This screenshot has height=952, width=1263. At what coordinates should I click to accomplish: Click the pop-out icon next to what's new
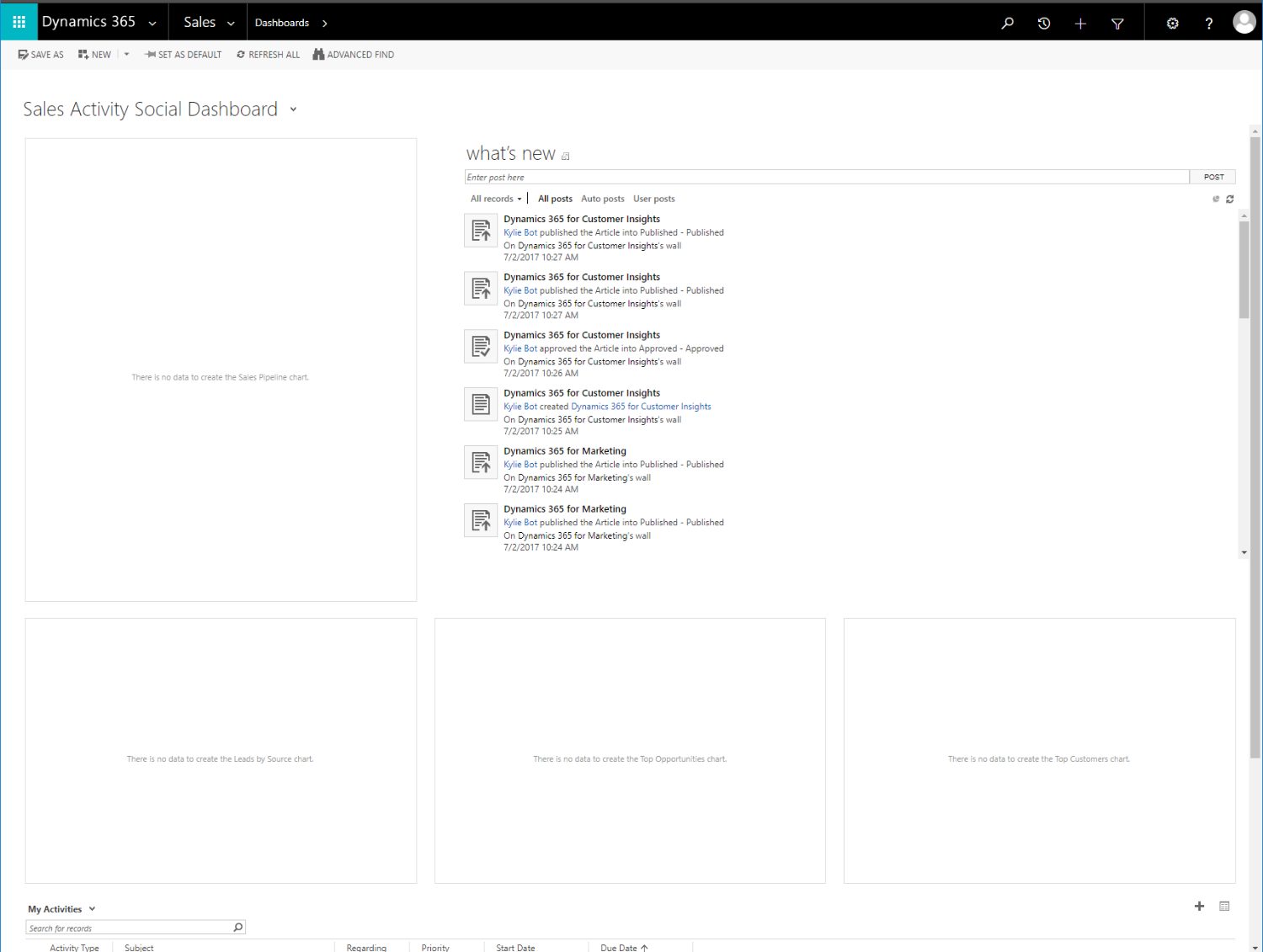[566, 156]
